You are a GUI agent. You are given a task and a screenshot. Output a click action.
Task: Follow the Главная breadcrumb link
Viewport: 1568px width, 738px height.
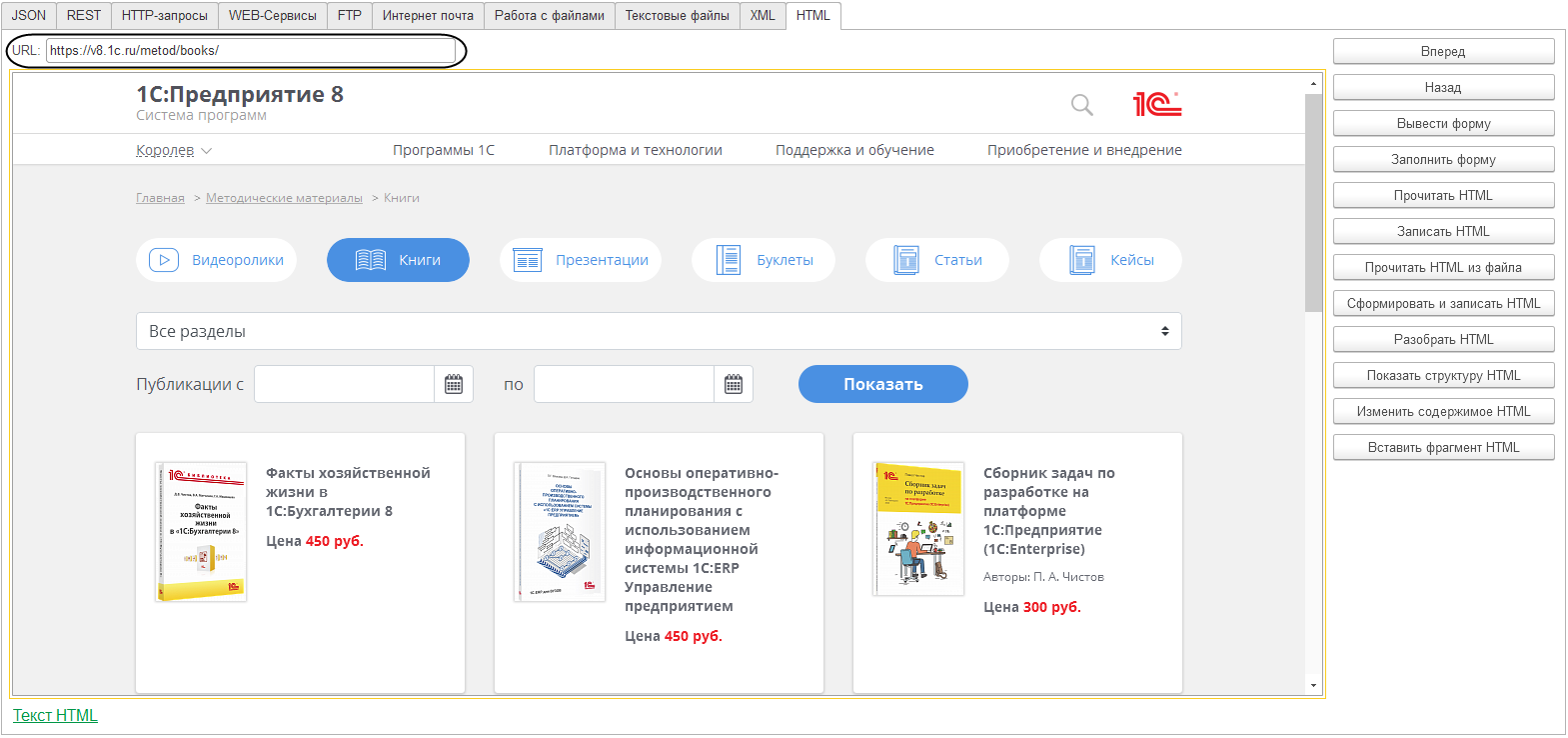click(x=160, y=198)
